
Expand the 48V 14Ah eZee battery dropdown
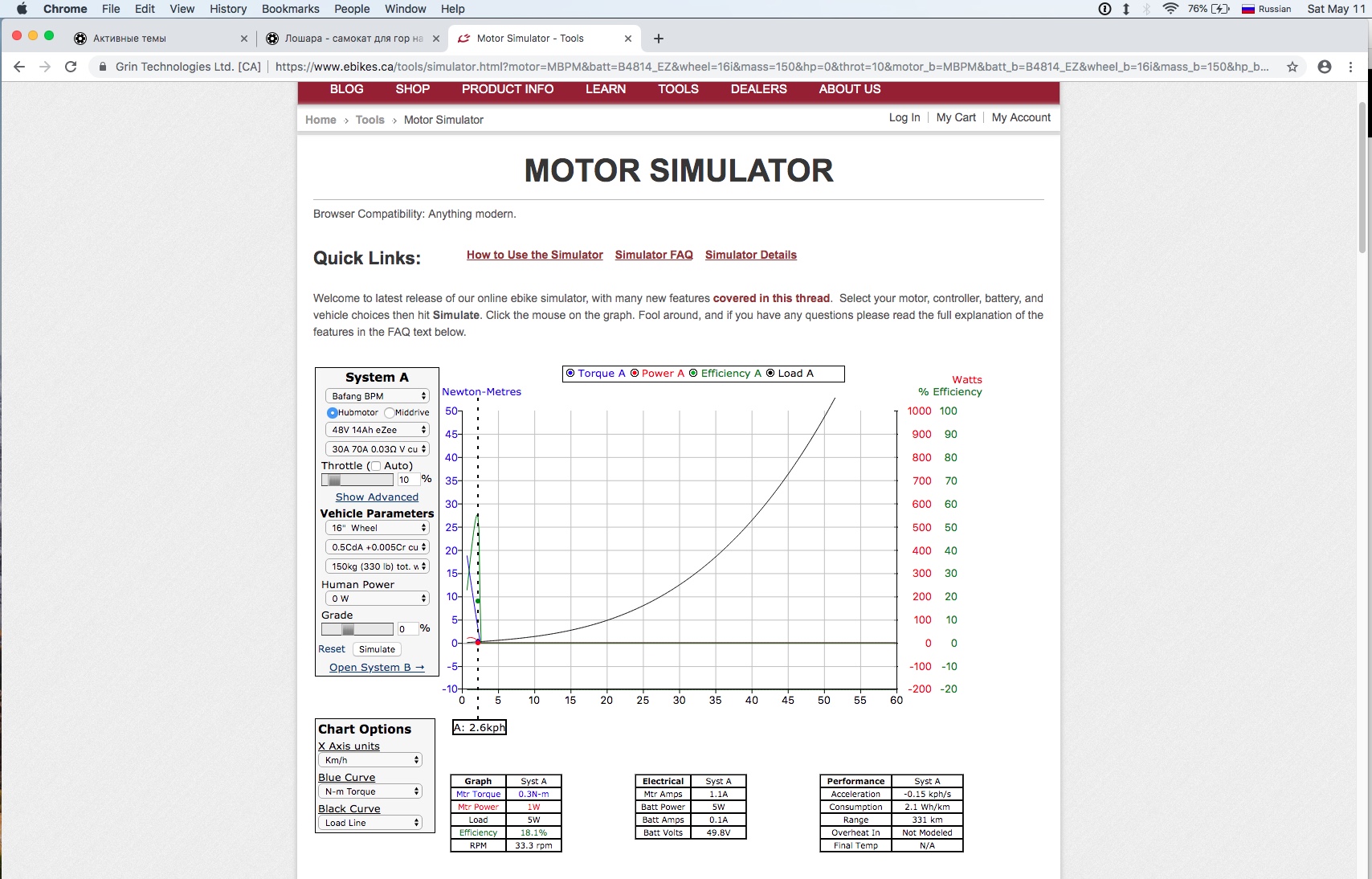click(378, 430)
